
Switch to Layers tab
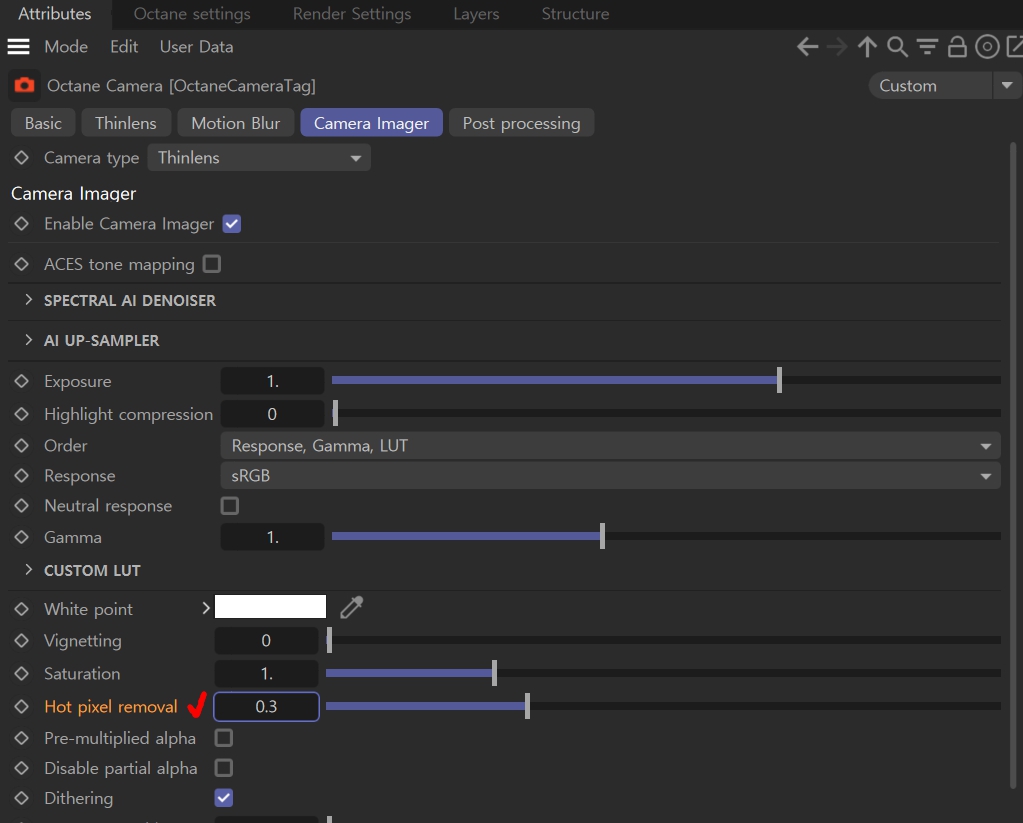[x=476, y=14]
